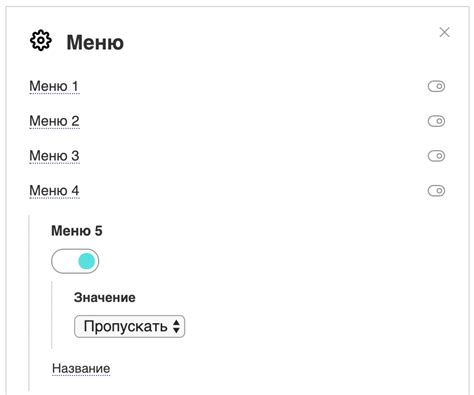Toggle the switch for Меню 1

coord(436,86)
